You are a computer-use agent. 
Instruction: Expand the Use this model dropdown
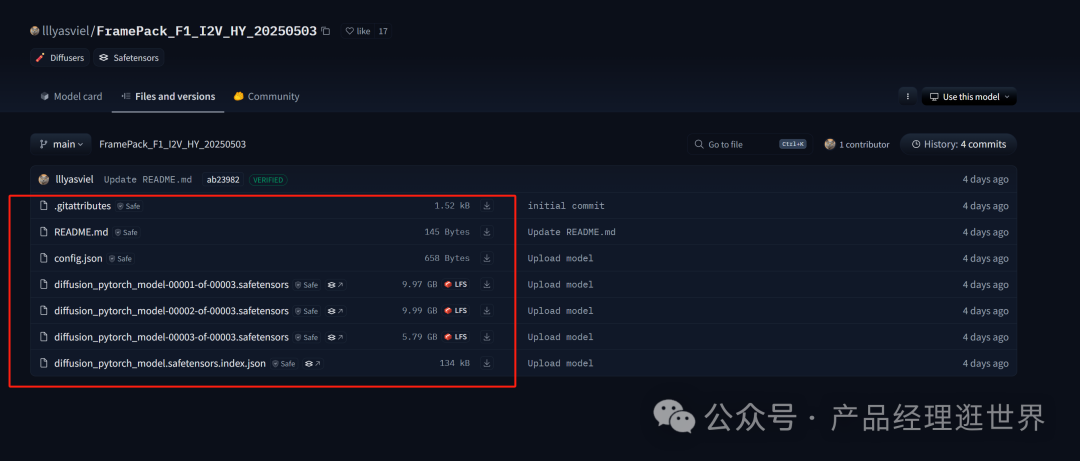tap(969, 96)
